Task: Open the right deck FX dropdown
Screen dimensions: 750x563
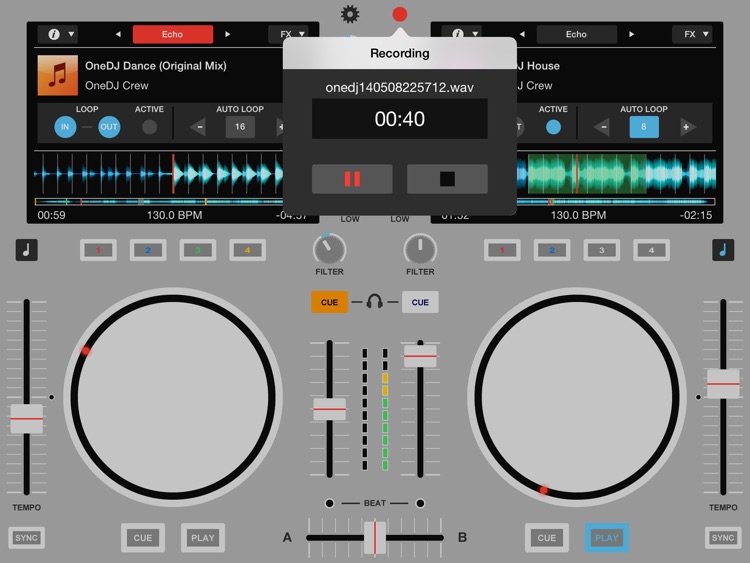Action: (692, 34)
